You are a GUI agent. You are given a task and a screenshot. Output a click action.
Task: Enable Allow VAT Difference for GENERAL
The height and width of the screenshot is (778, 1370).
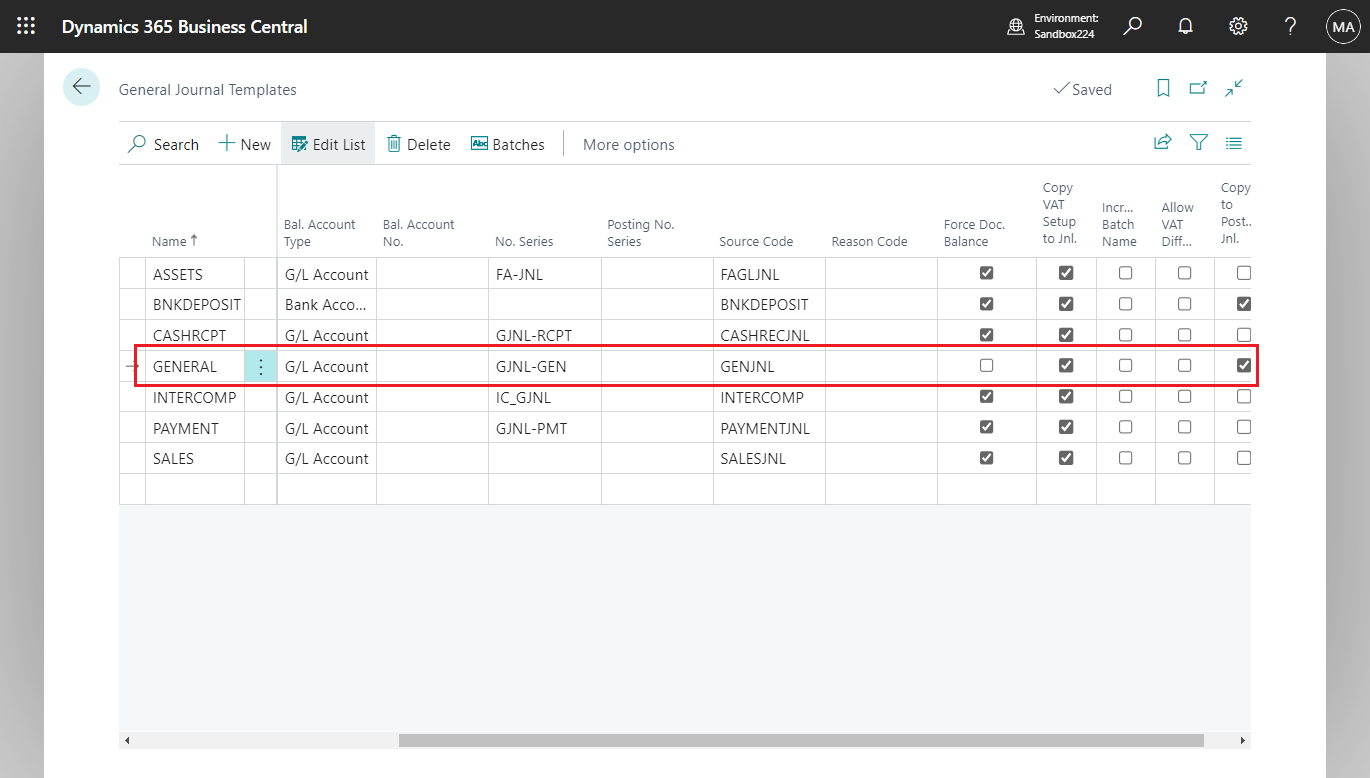(1185, 365)
